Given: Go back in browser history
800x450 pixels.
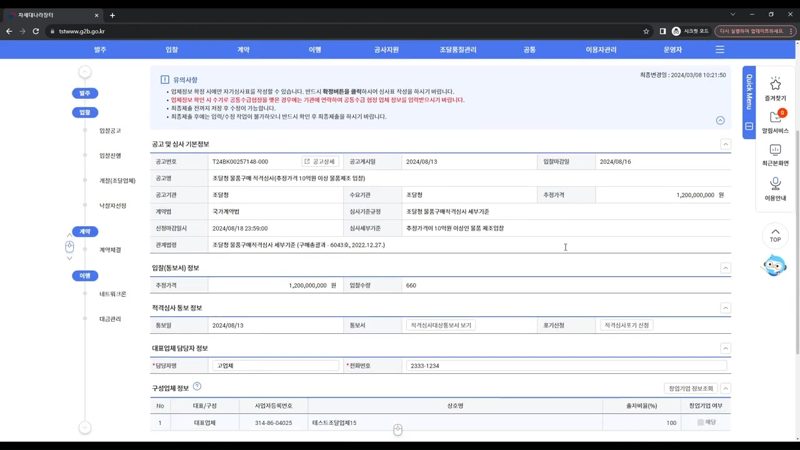Looking at the screenshot, I should 9,31.
